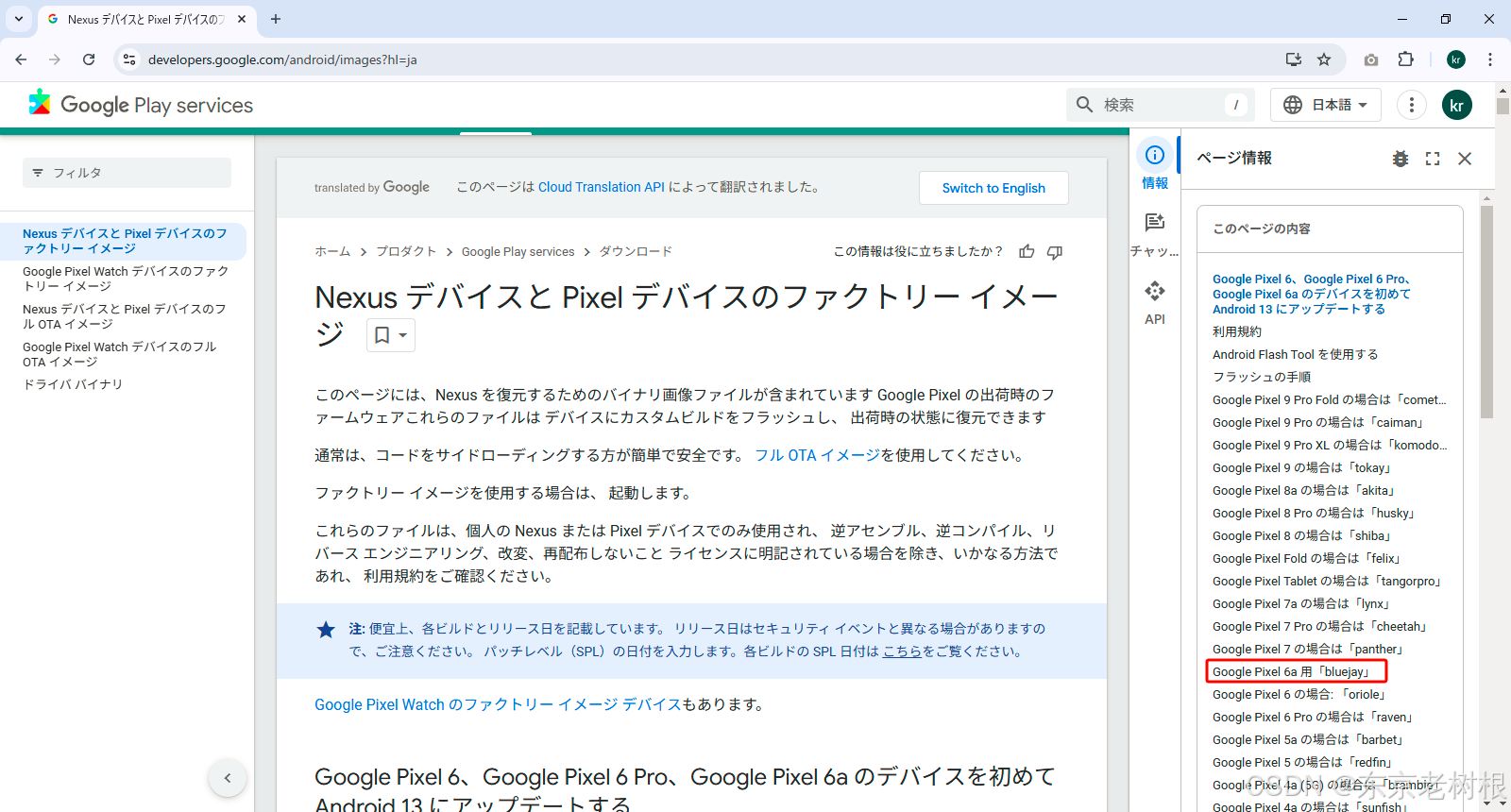The height and width of the screenshot is (812, 1511).
Task: Go to ホーム breadcrumb
Action: coord(332,251)
